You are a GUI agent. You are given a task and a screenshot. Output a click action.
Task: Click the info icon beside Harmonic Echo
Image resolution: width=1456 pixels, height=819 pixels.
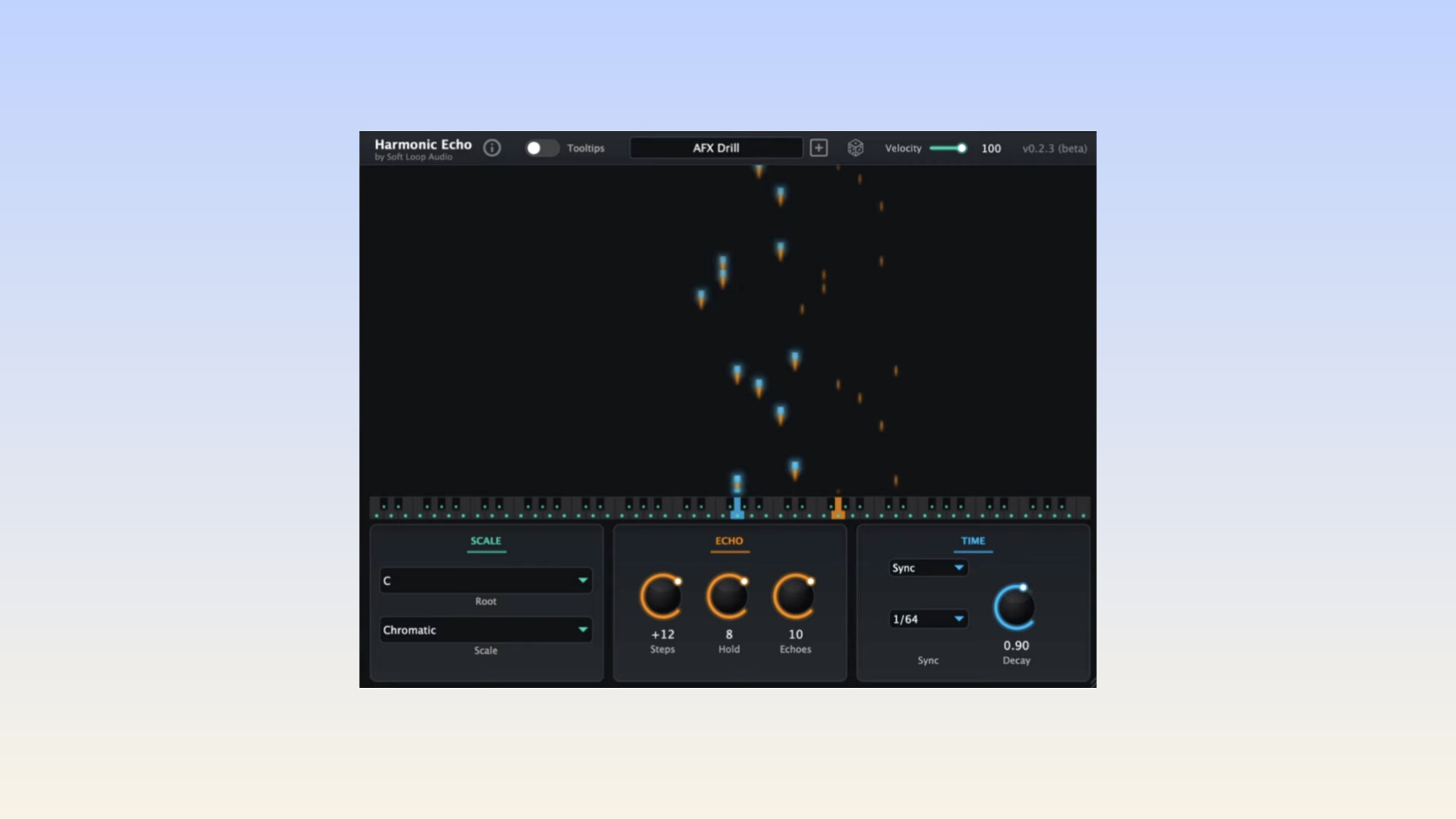(x=492, y=148)
